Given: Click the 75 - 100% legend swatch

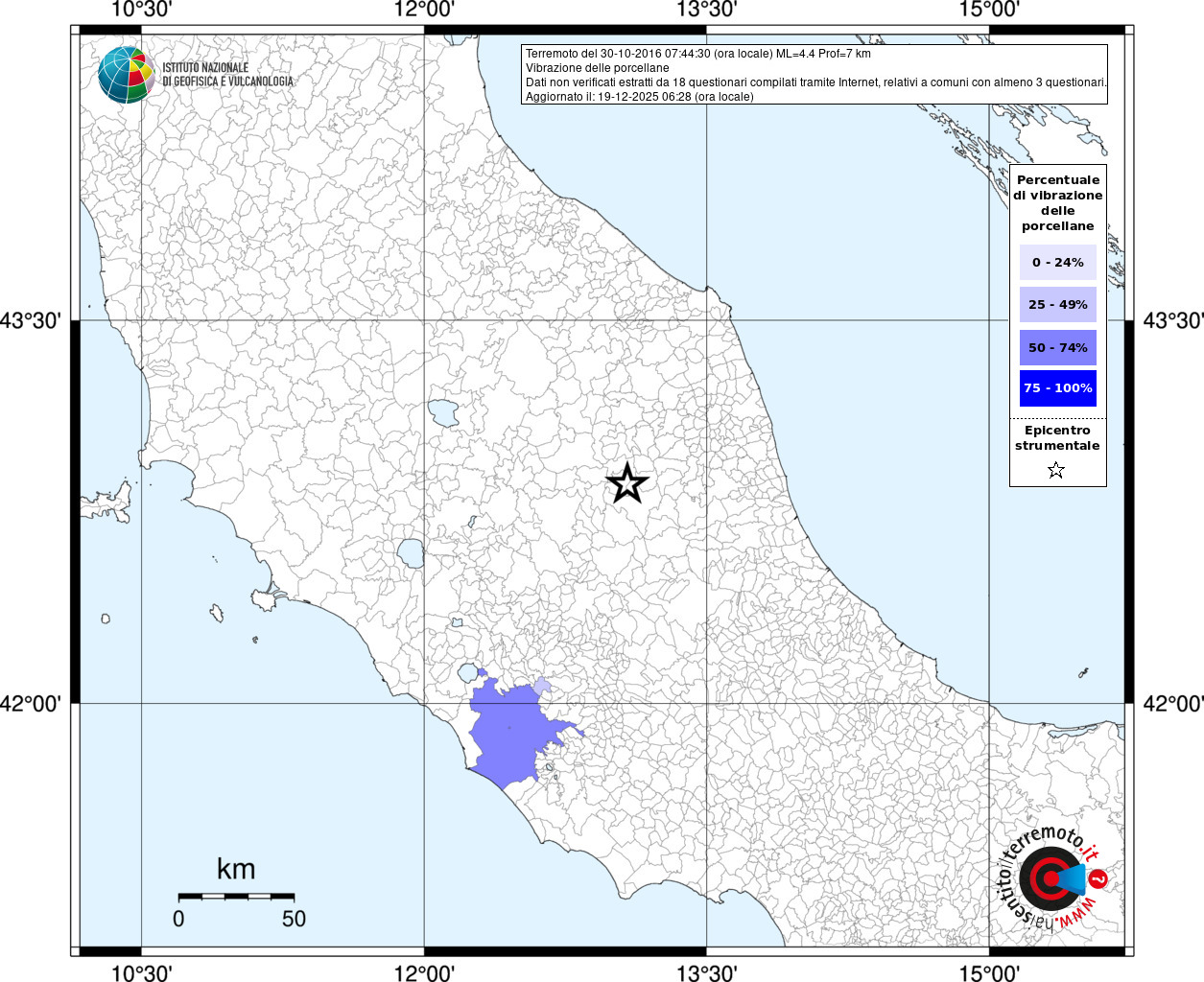Looking at the screenshot, I should [x=1058, y=388].
